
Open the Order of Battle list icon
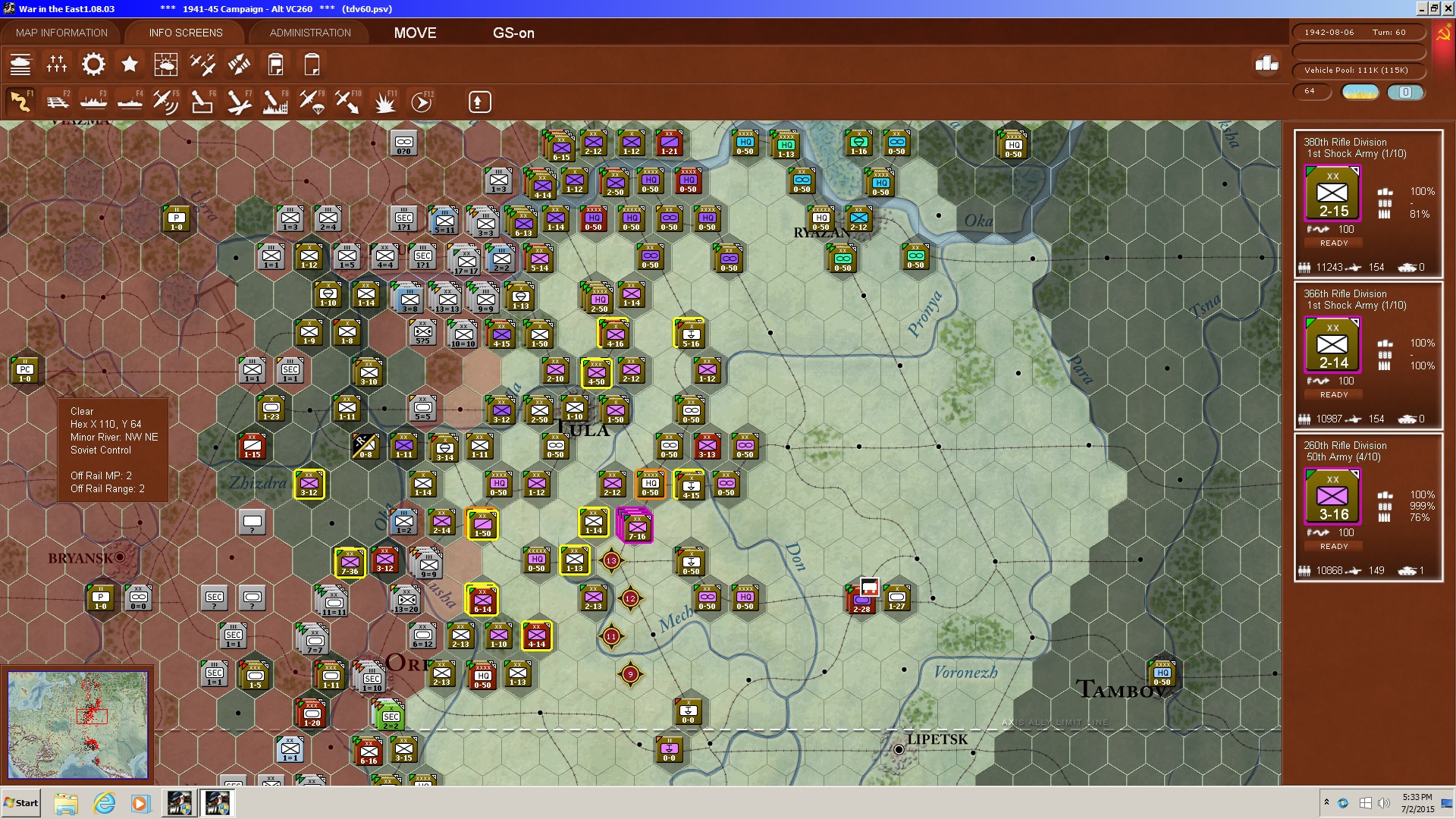pos(20,64)
